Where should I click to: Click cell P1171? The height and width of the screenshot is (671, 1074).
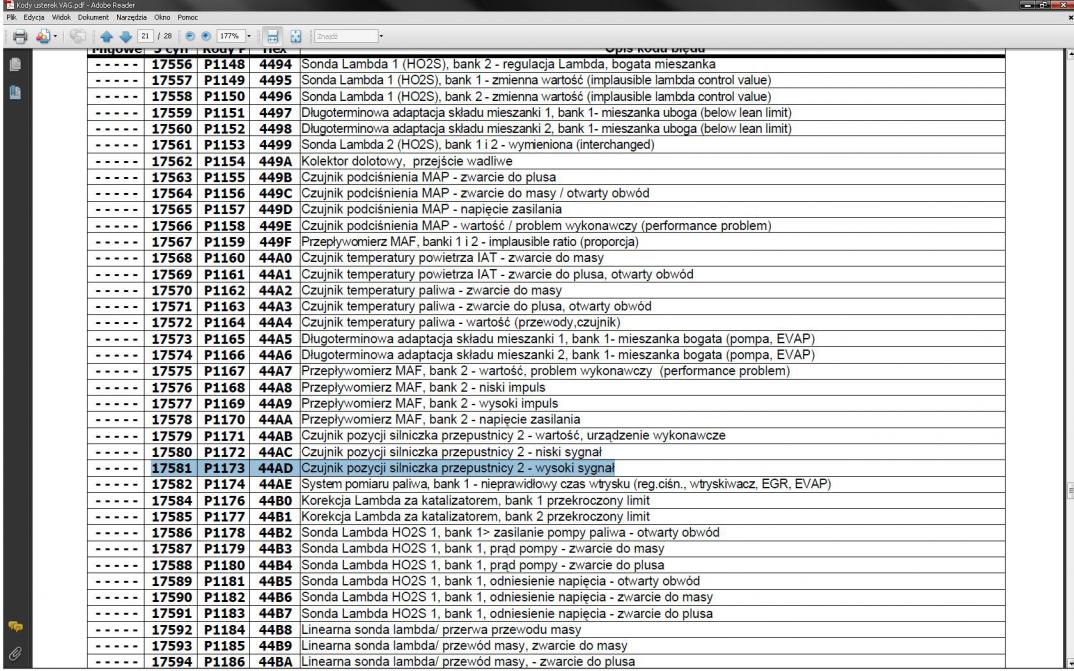click(x=224, y=435)
